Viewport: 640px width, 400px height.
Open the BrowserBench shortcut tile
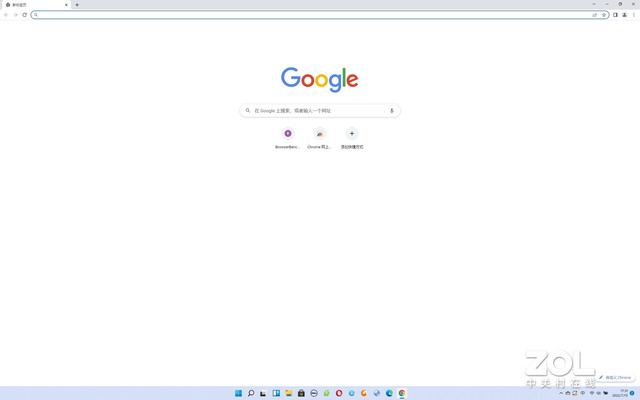tap(288, 134)
